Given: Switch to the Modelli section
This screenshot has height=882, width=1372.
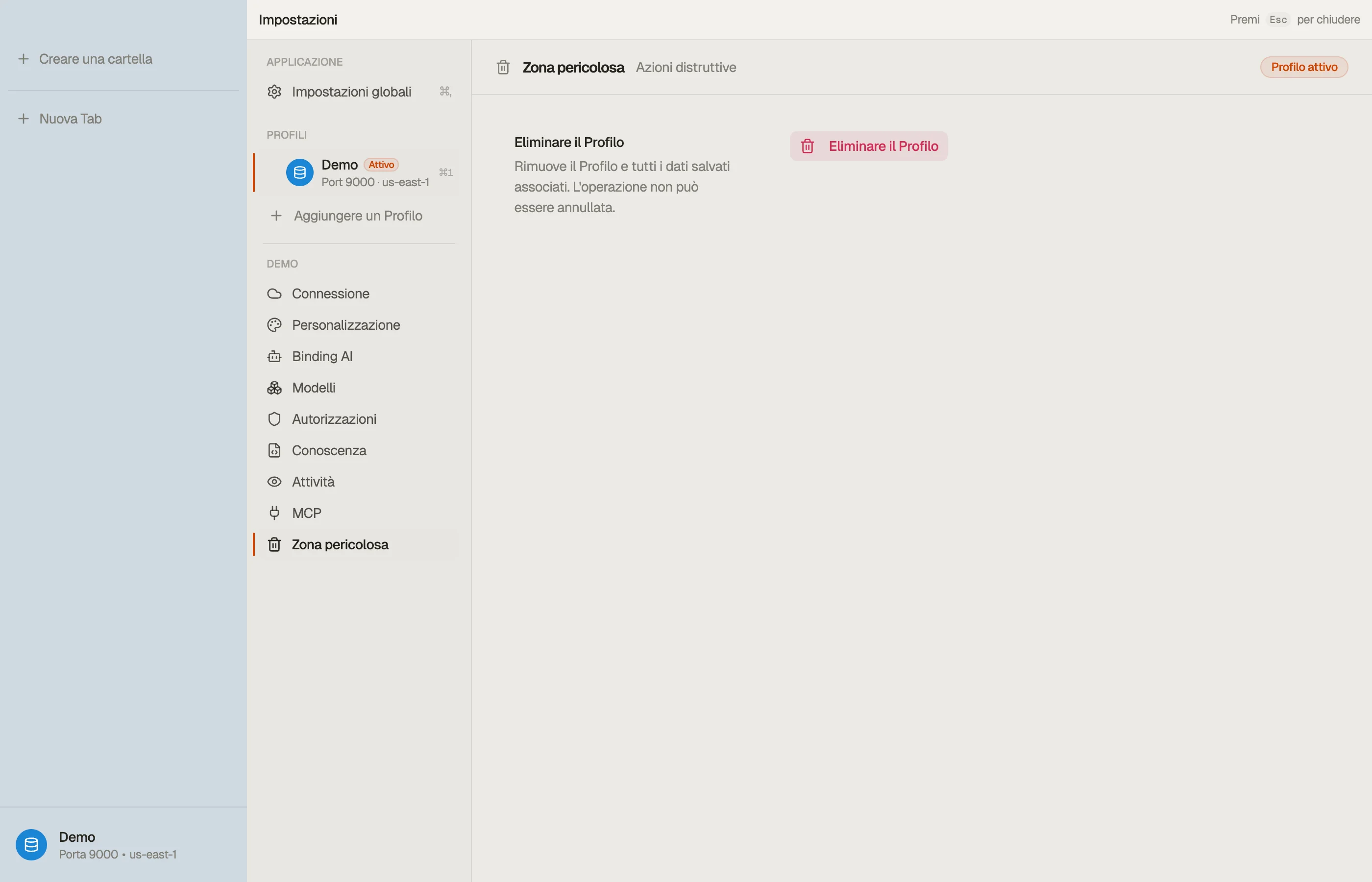Looking at the screenshot, I should click(x=359, y=388).
